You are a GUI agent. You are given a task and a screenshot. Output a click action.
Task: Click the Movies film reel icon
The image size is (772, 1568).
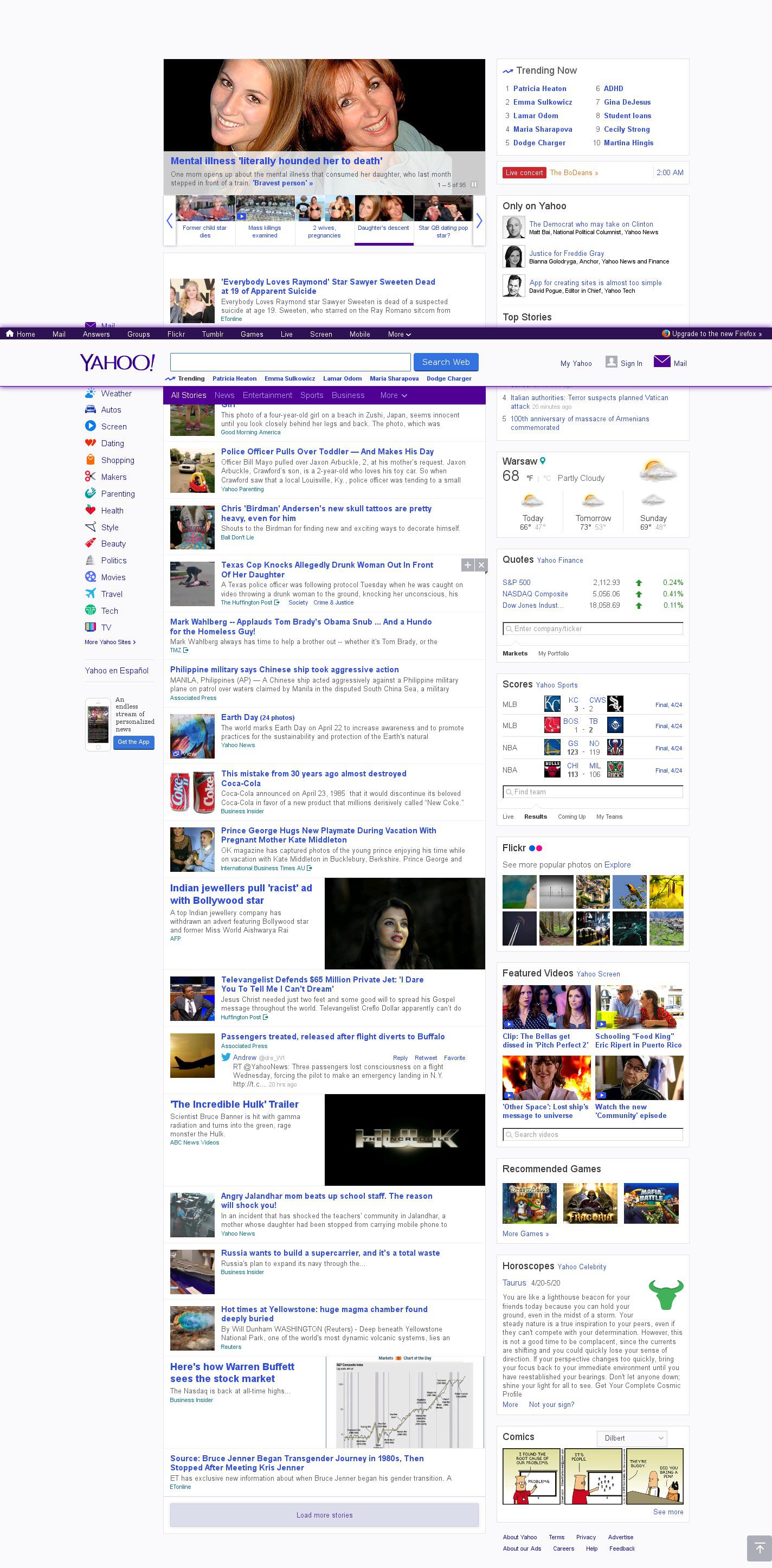click(90, 577)
